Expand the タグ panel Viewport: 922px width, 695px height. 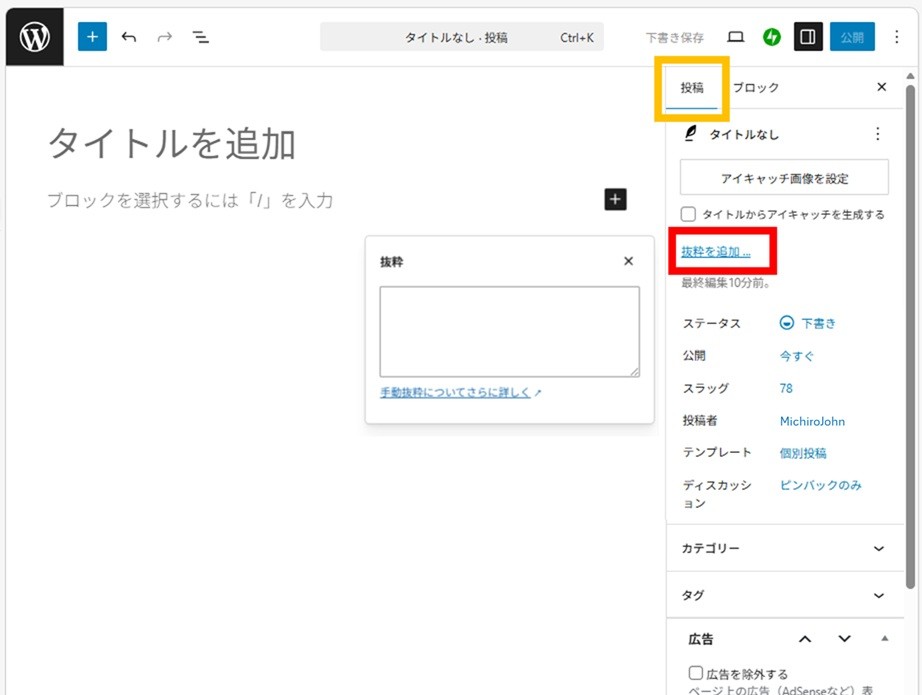[x=879, y=595]
